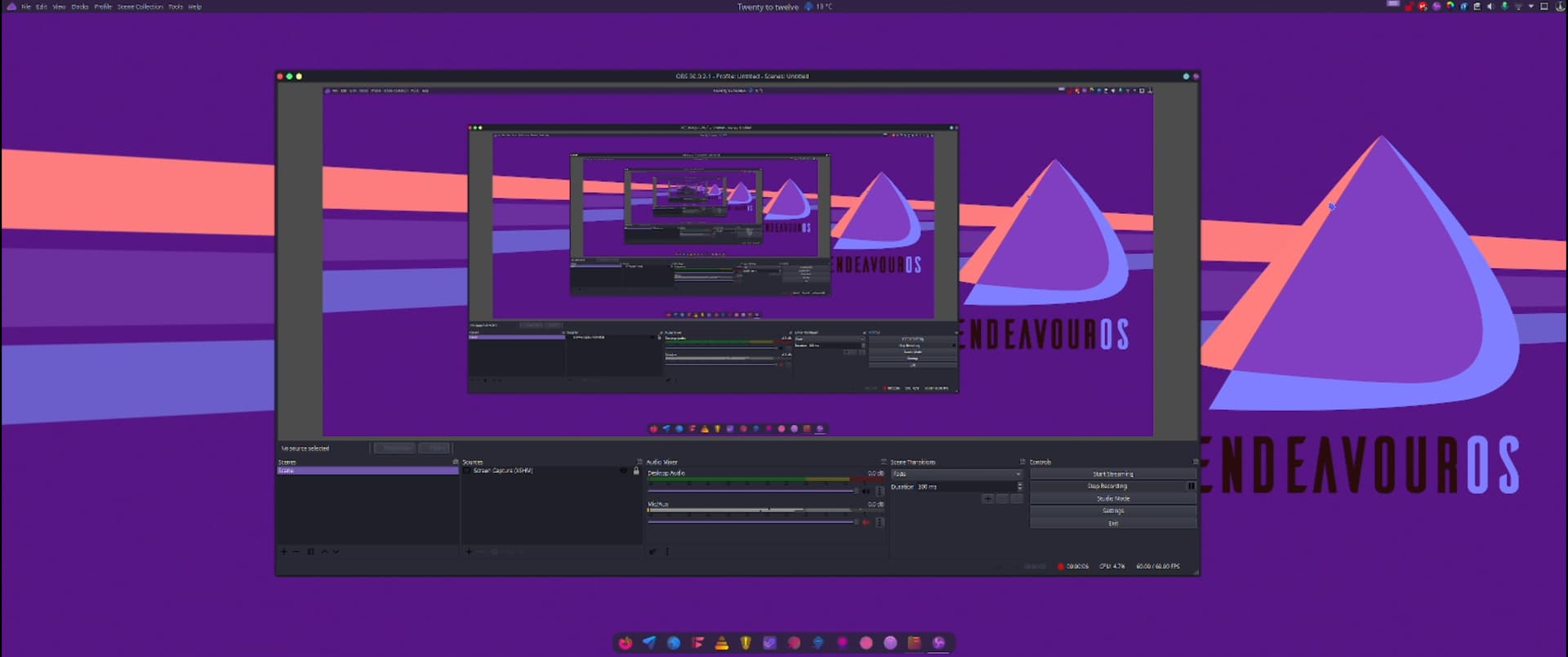Click the microphone tray icon
Image resolution: width=1568 pixels, height=657 pixels.
point(1504,7)
